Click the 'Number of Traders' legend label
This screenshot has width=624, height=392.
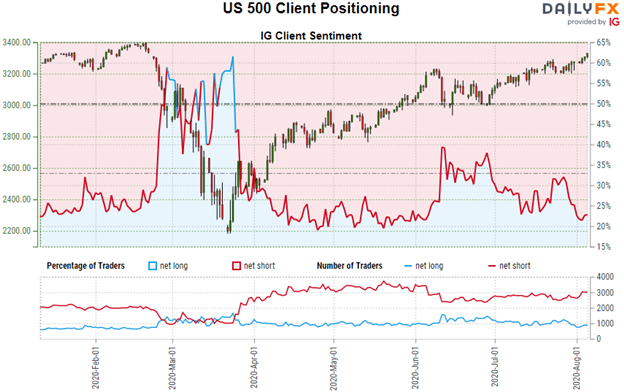click(x=349, y=266)
